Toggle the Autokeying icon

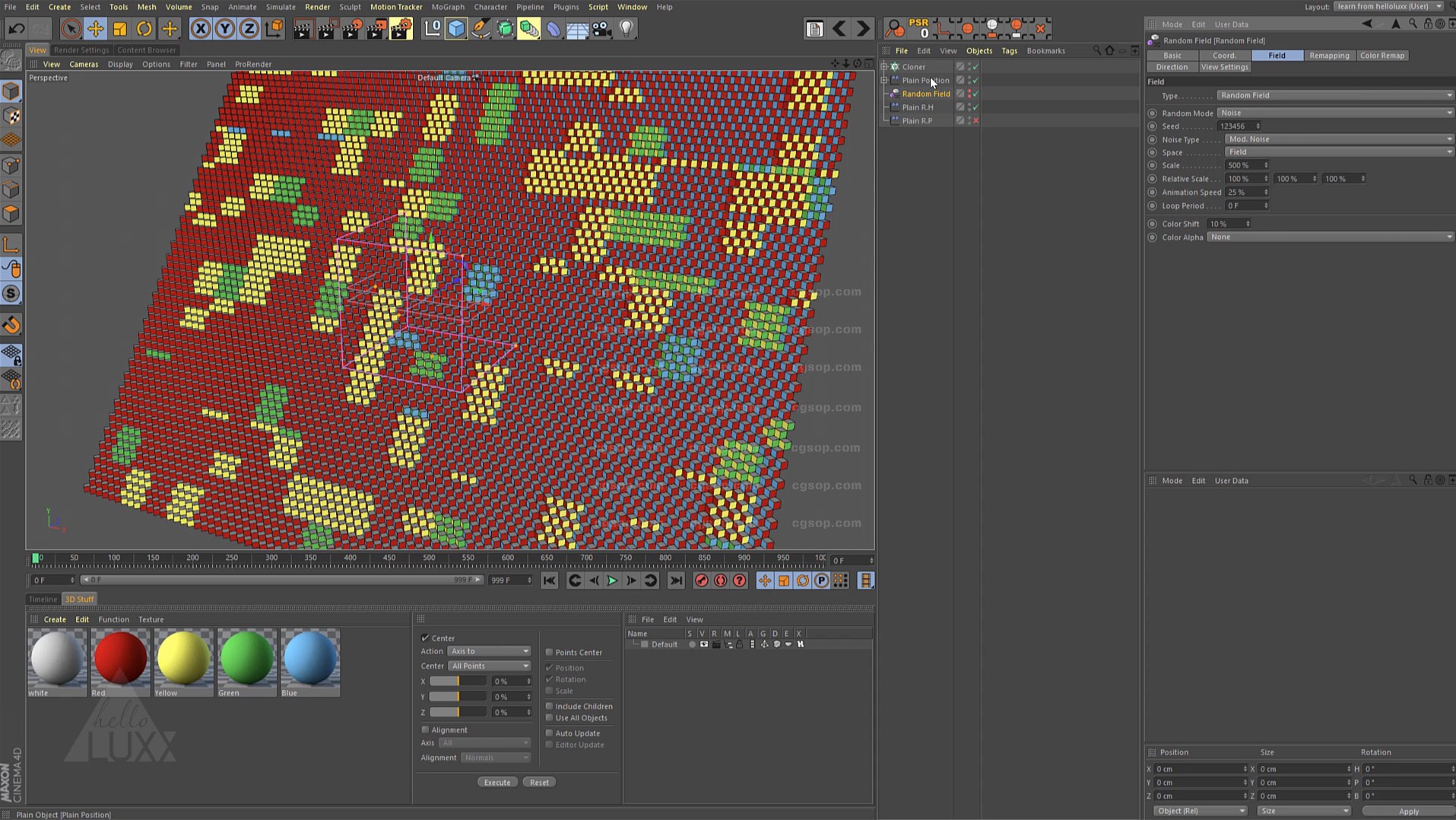coord(720,581)
